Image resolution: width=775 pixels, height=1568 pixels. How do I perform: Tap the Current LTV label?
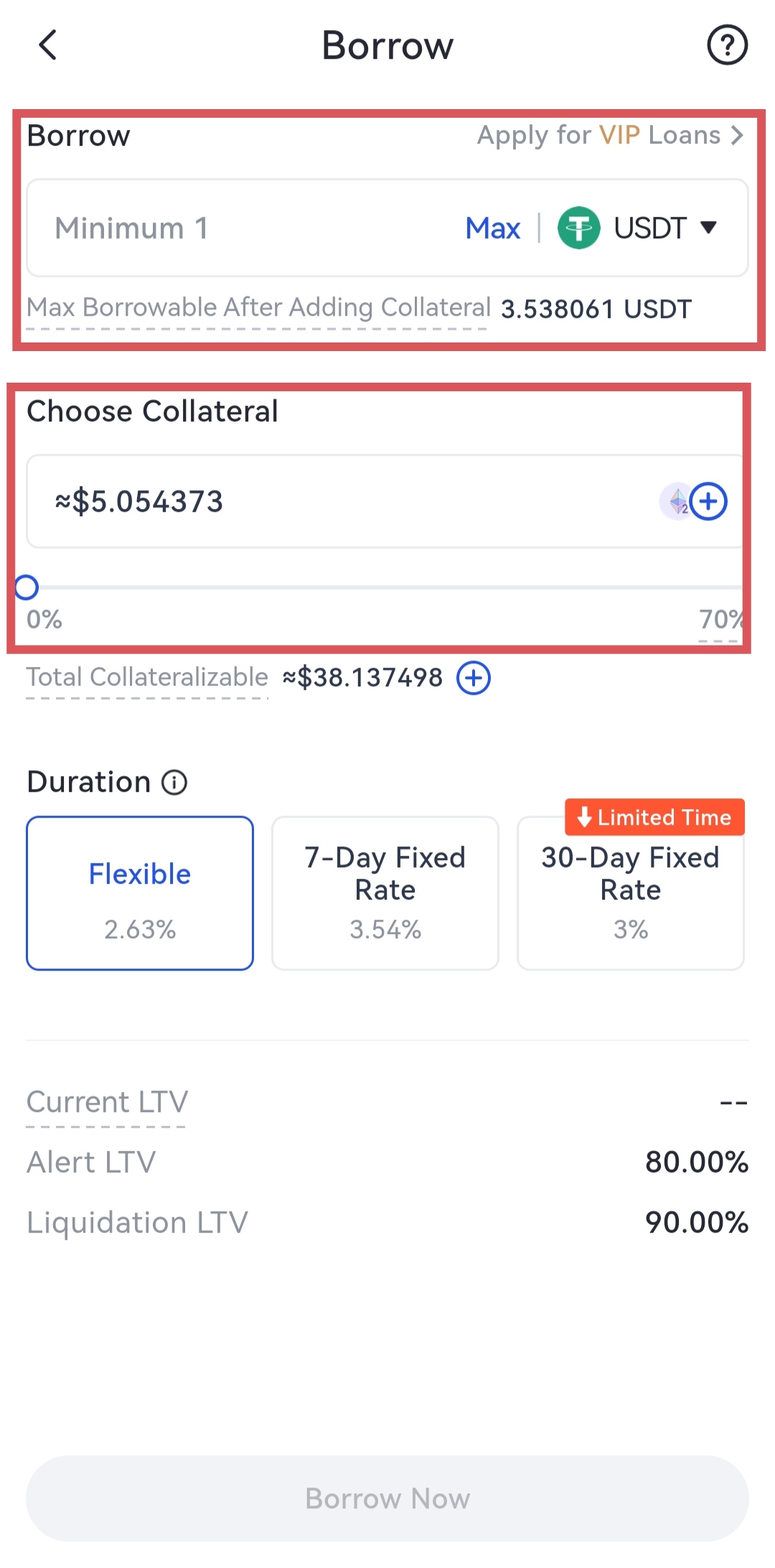pos(107,1101)
